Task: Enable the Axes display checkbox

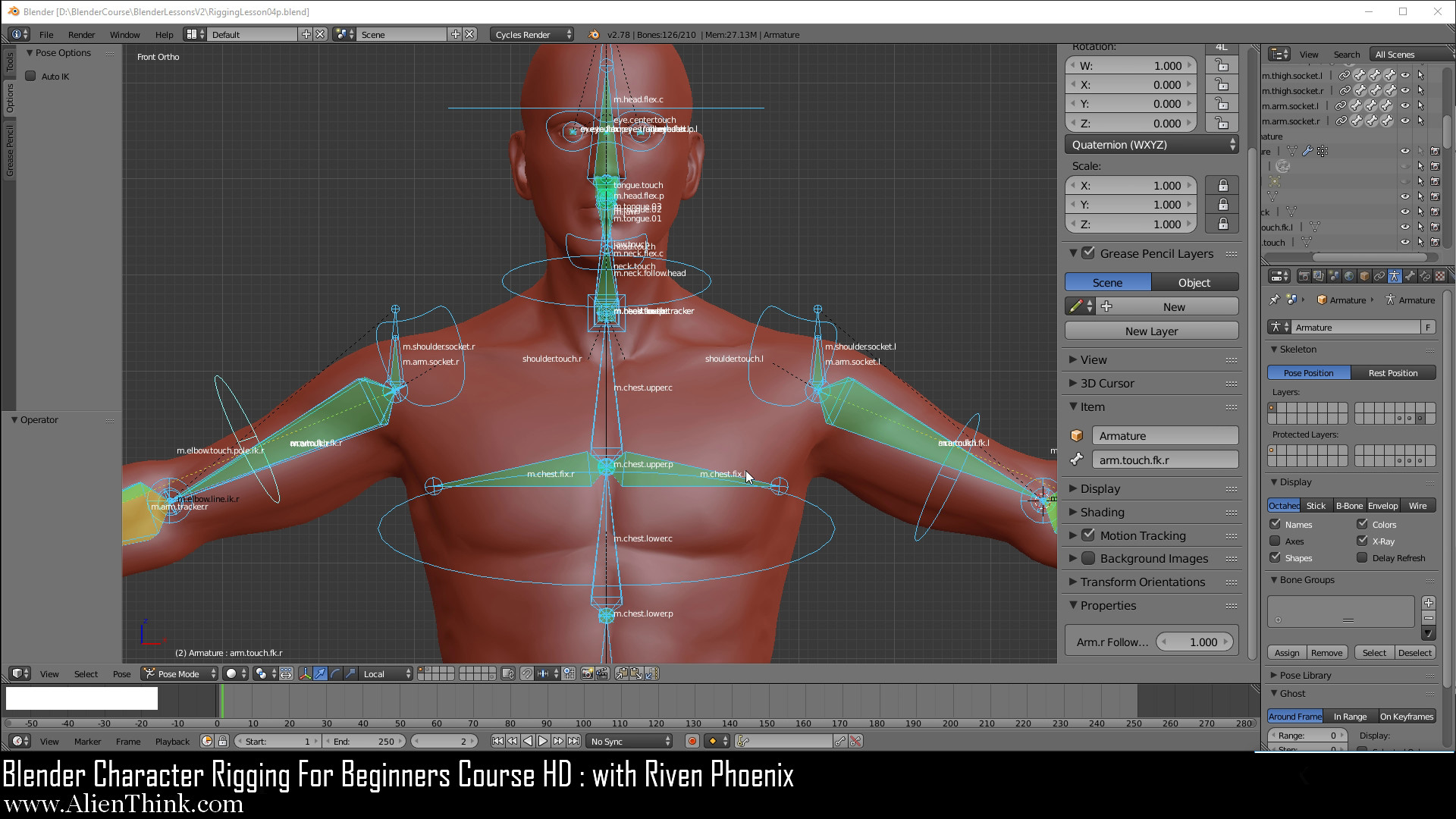Action: click(x=1276, y=541)
